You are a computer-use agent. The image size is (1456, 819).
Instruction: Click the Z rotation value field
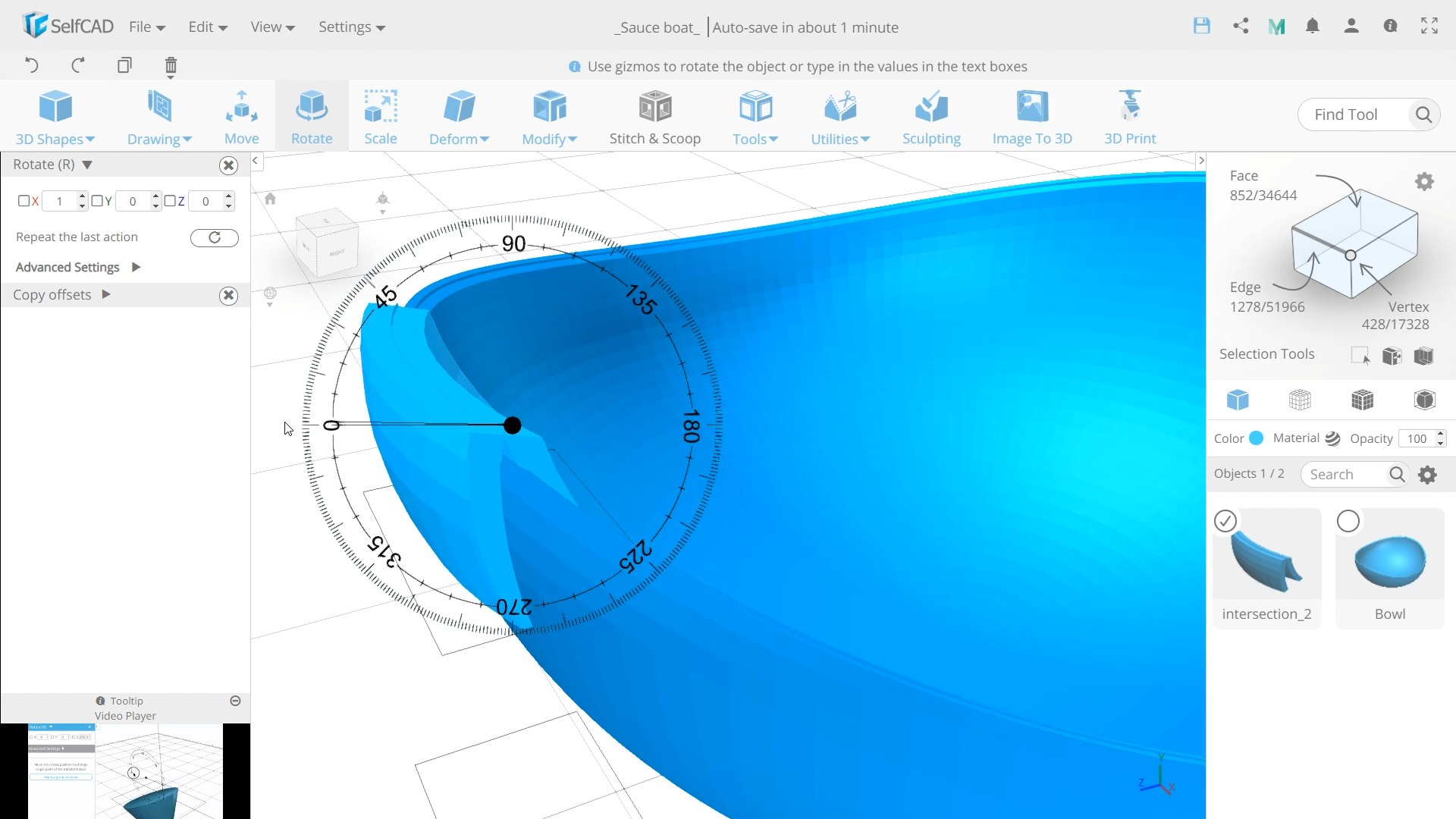click(x=206, y=201)
